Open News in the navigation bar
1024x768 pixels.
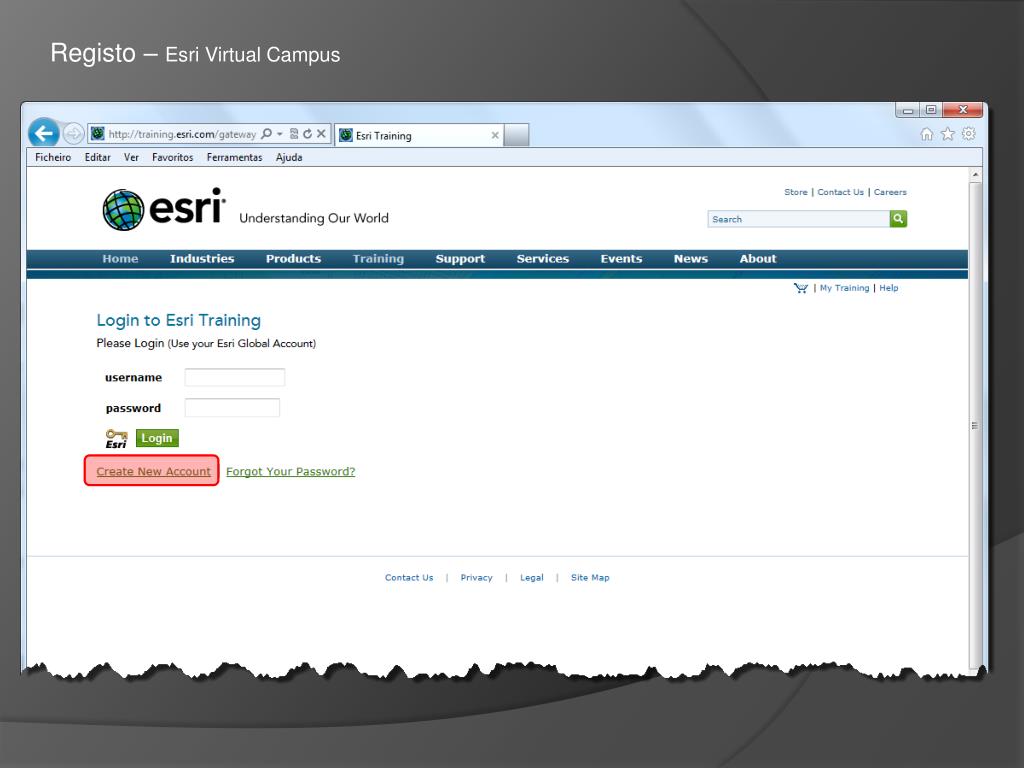coord(691,259)
